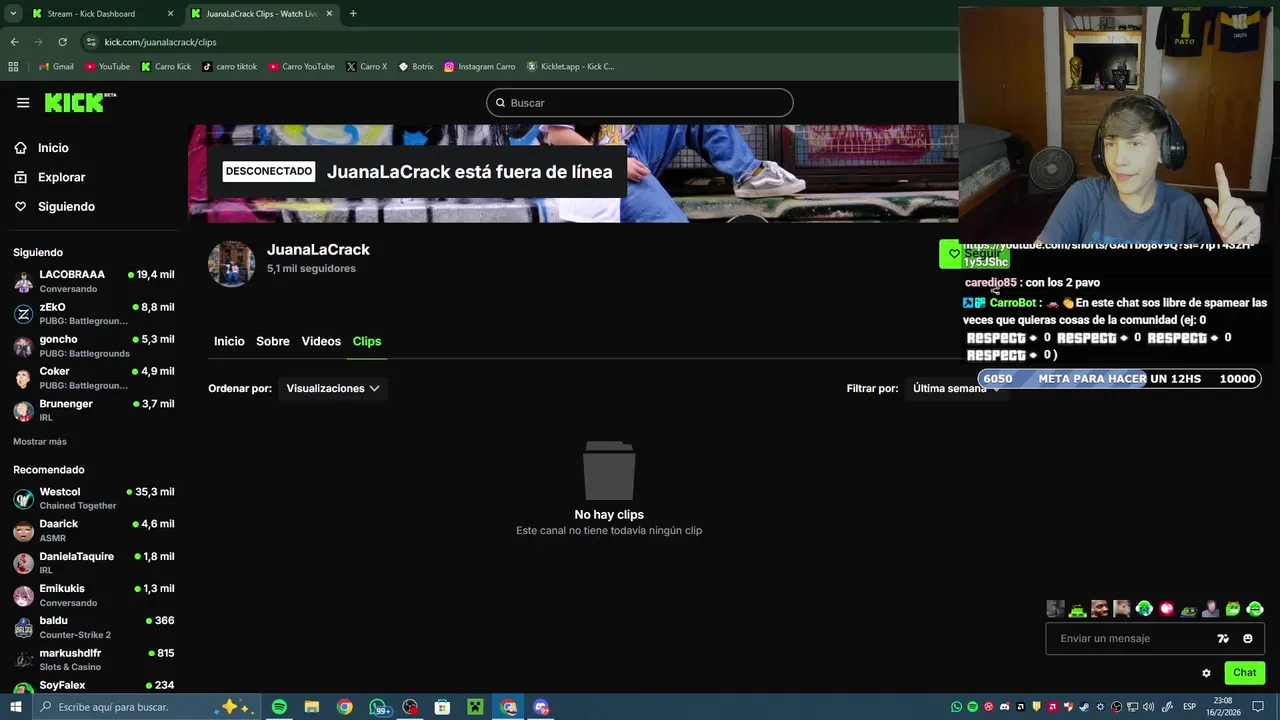Open the tab search dropdown arrow
This screenshot has width=1280, height=720.
click(x=13, y=14)
